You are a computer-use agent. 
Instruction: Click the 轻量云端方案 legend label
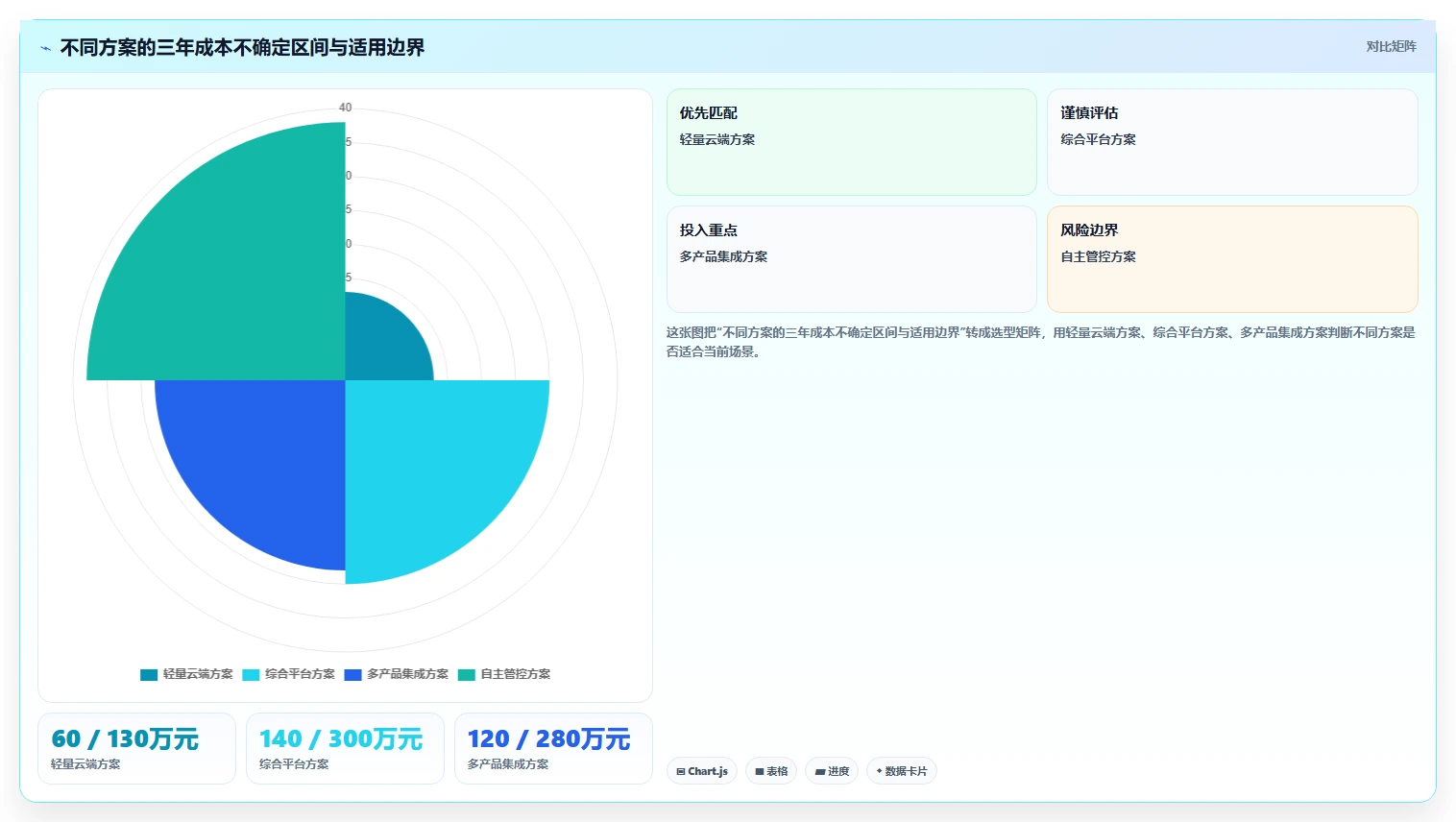coord(198,674)
